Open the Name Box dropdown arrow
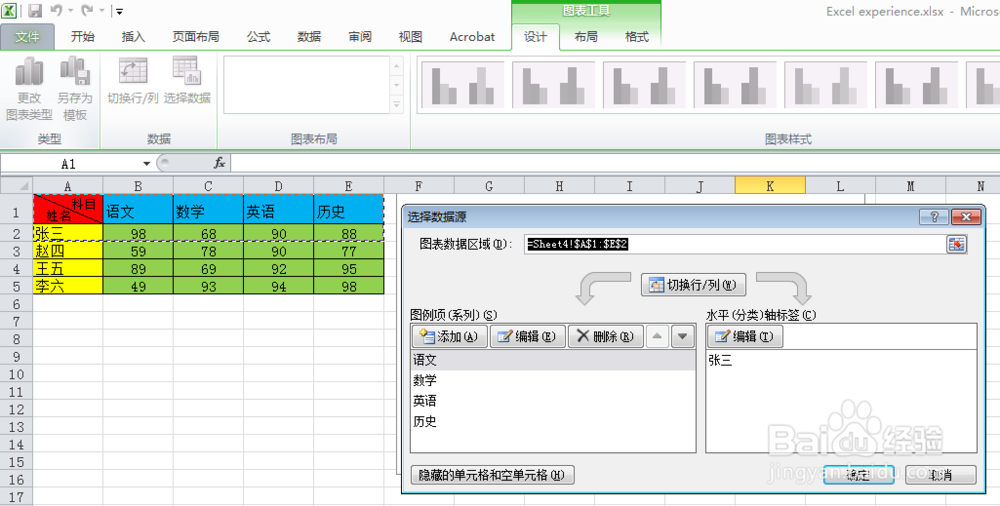This screenshot has height=506, width=1000. pyautogui.click(x=147, y=164)
